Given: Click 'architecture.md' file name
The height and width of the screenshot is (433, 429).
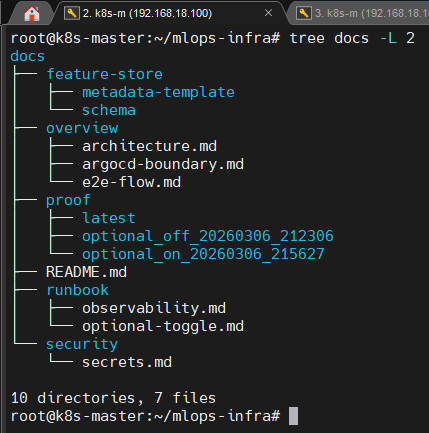Looking at the screenshot, I should coord(149,146).
